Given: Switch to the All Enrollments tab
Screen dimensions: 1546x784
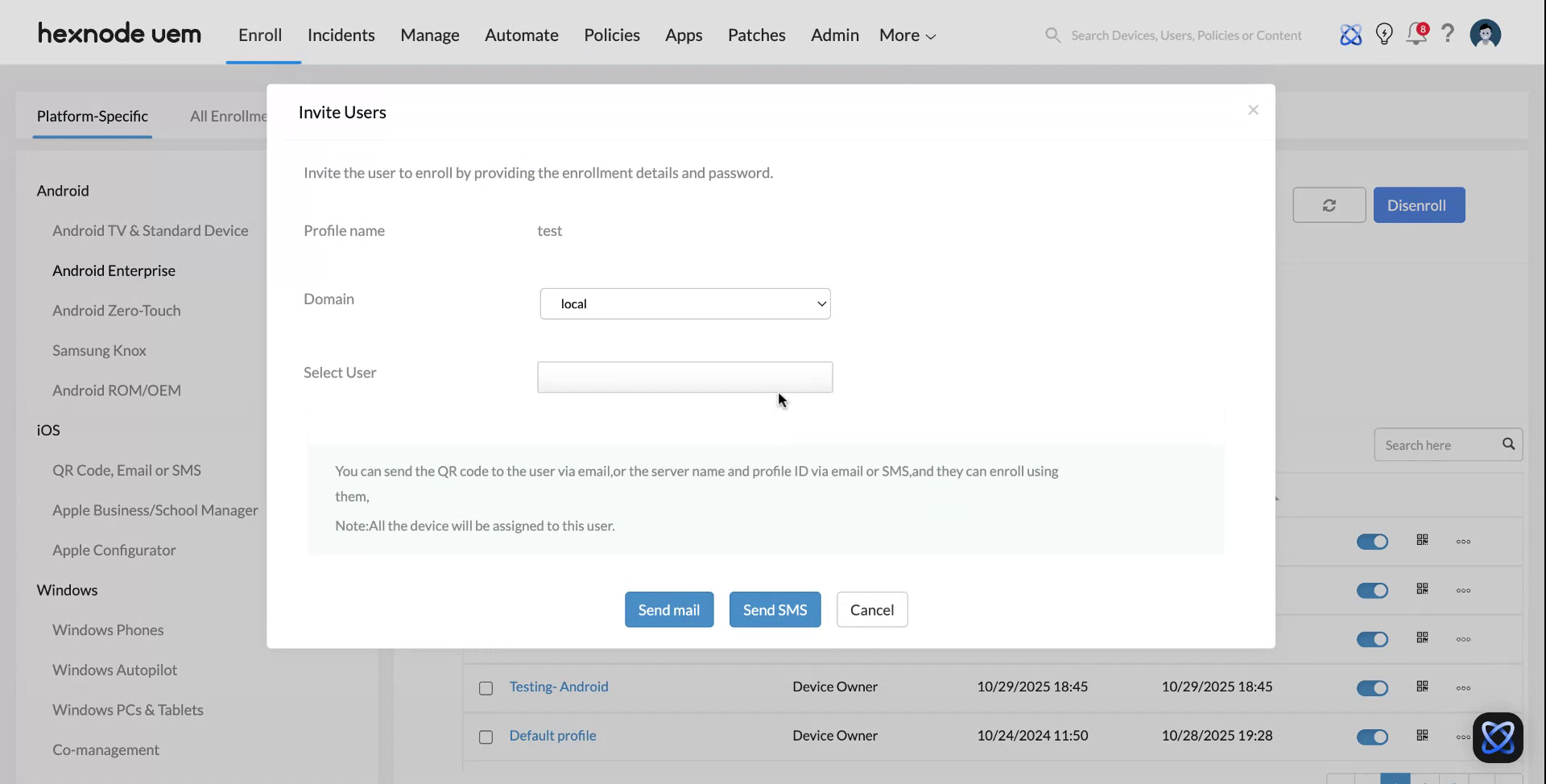Looking at the screenshot, I should [x=229, y=116].
